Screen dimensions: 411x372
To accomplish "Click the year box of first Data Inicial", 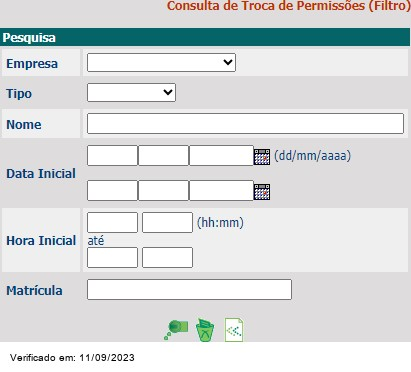I will (221, 155).
